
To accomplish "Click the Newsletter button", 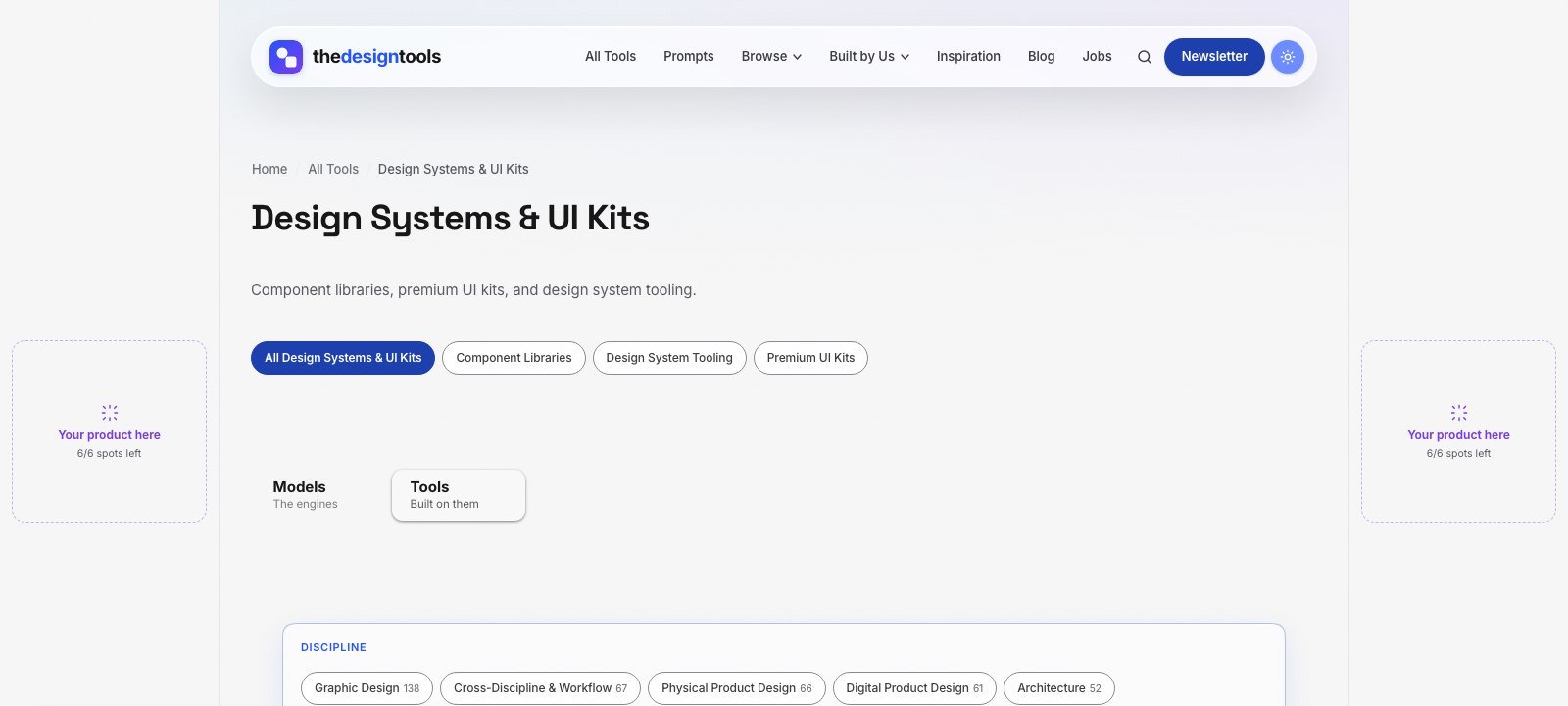I will click(x=1214, y=57).
